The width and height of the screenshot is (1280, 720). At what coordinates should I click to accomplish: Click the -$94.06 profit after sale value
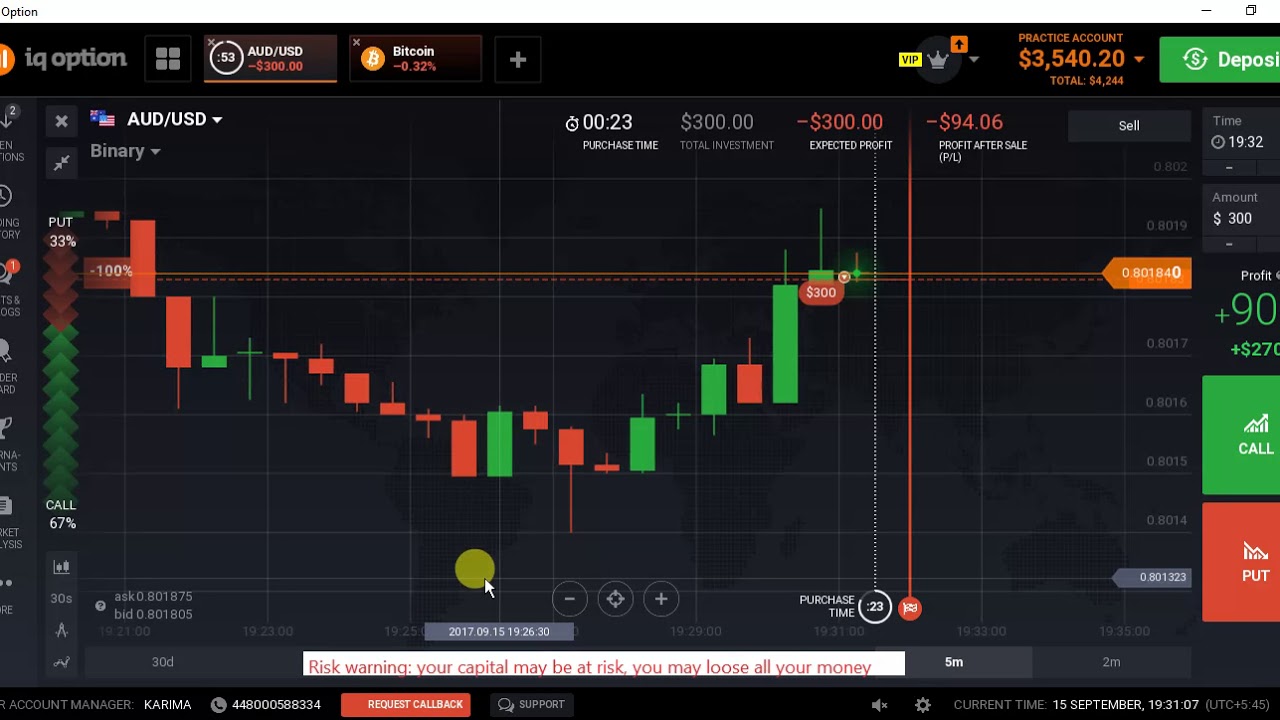click(x=964, y=122)
